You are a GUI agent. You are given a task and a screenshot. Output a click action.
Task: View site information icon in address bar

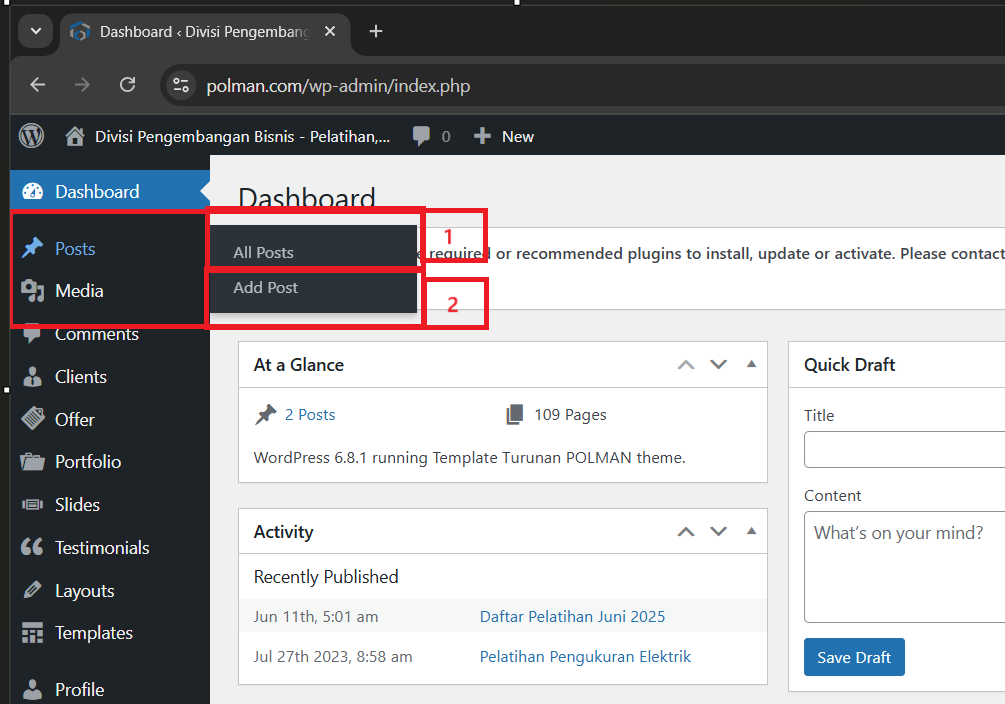point(181,85)
